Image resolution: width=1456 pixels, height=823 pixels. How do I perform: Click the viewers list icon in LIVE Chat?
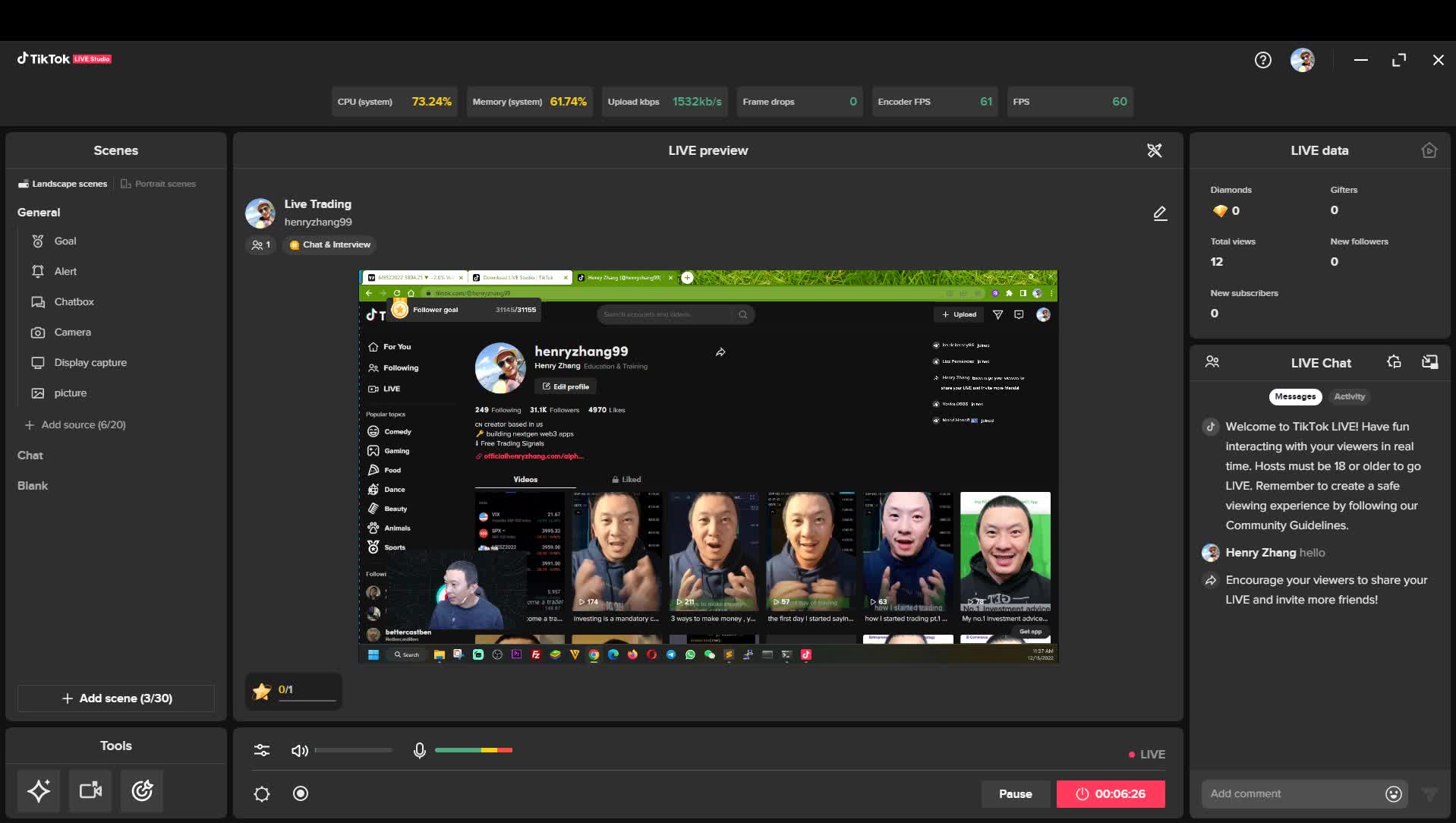pyautogui.click(x=1212, y=362)
